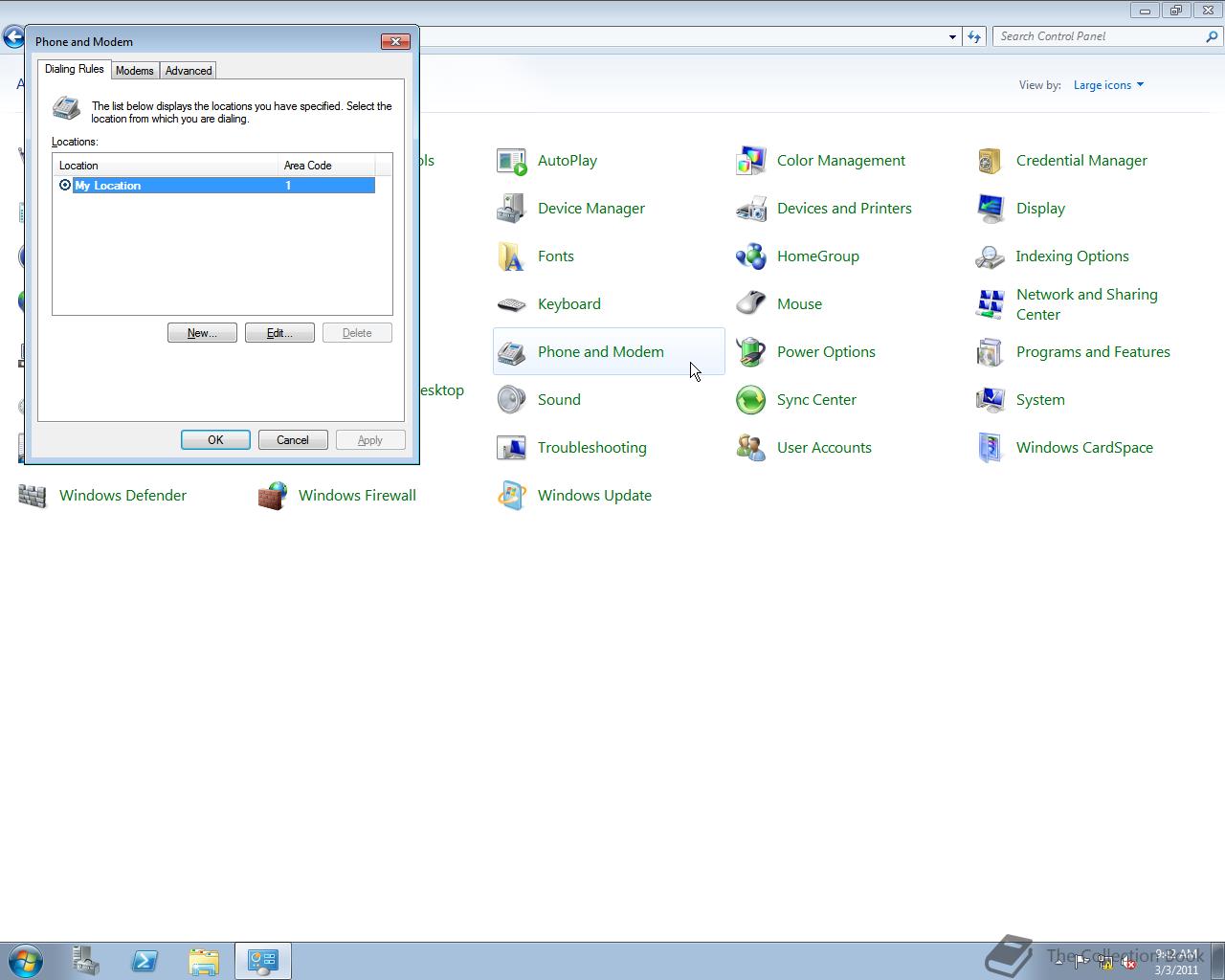Click the search magnifier icon
1225x980 pixels.
[x=1213, y=36]
